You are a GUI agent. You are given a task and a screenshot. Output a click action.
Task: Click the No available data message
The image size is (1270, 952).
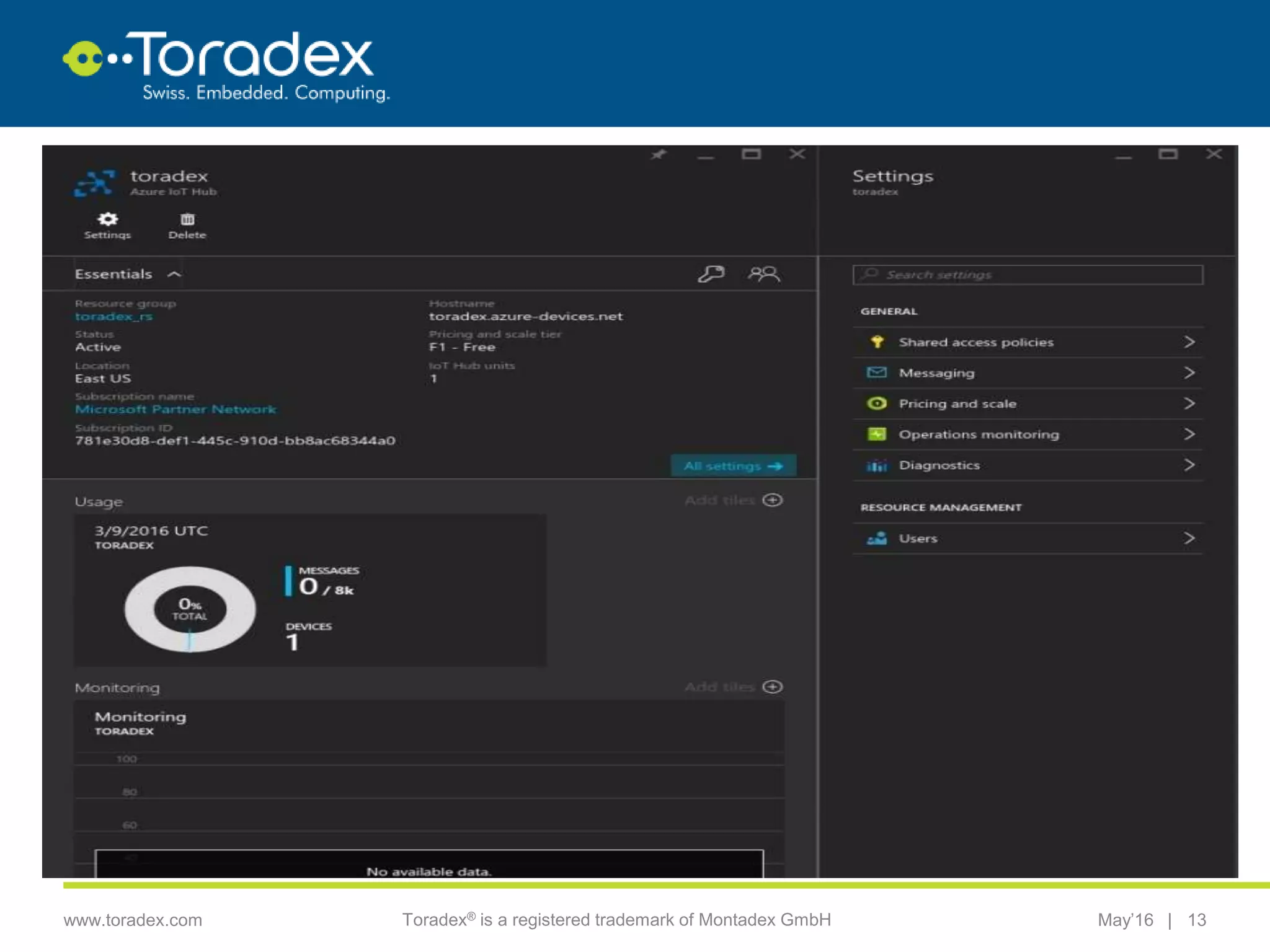click(429, 871)
